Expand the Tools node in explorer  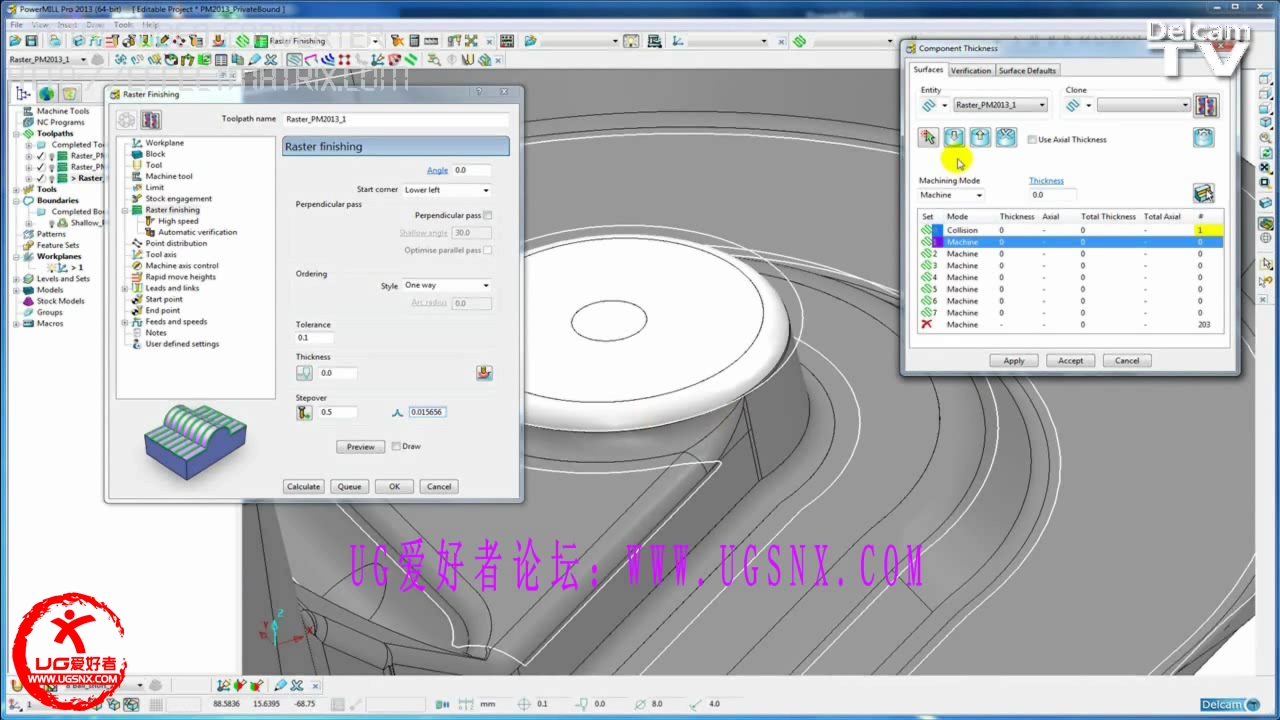pos(17,189)
